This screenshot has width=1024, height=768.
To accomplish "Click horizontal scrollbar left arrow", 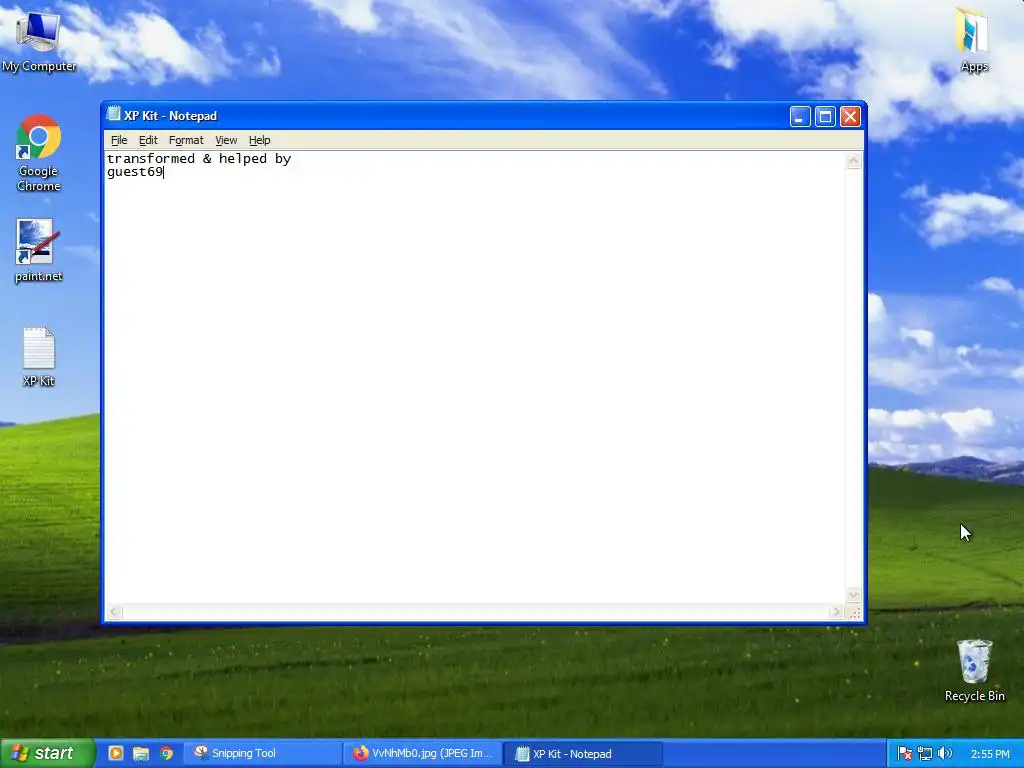I will point(114,612).
